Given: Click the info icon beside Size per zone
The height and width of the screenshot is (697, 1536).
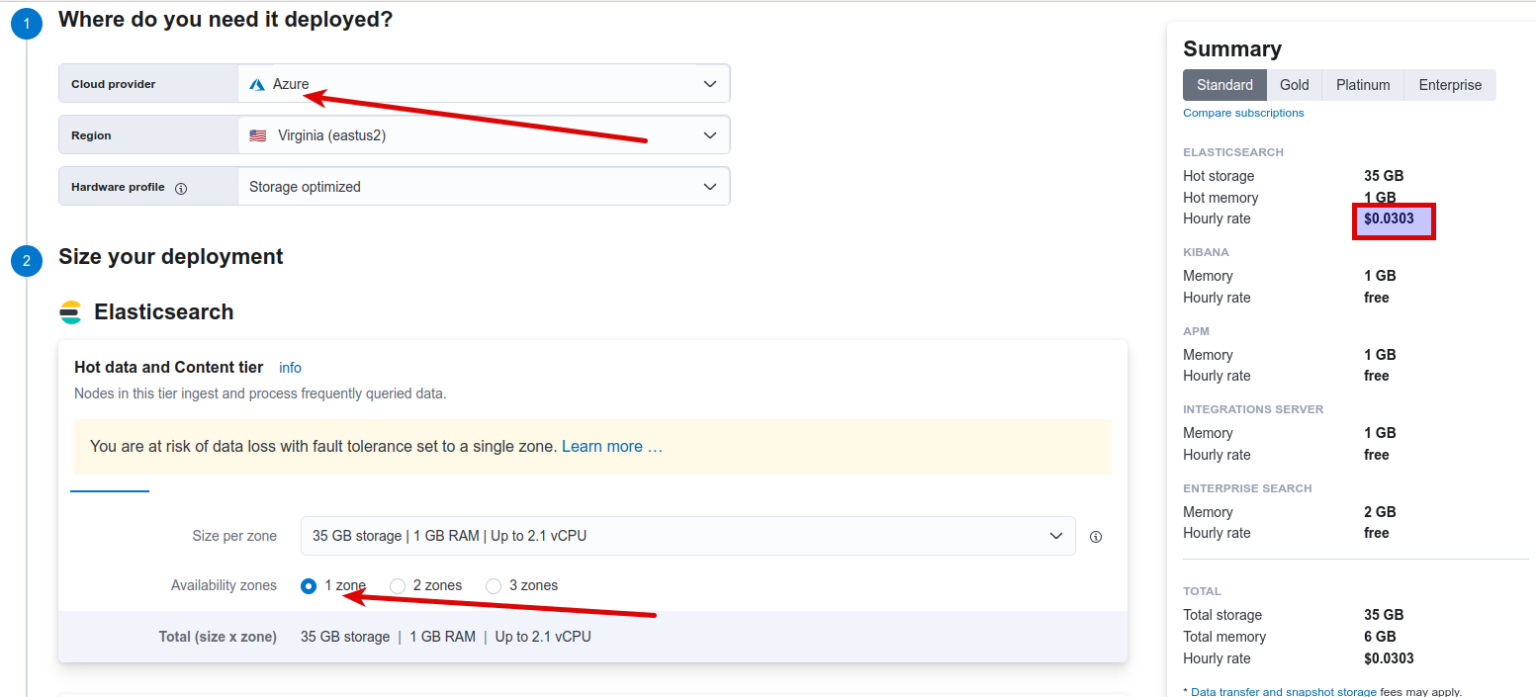Looking at the screenshot, I should [x=1095, y=536].
